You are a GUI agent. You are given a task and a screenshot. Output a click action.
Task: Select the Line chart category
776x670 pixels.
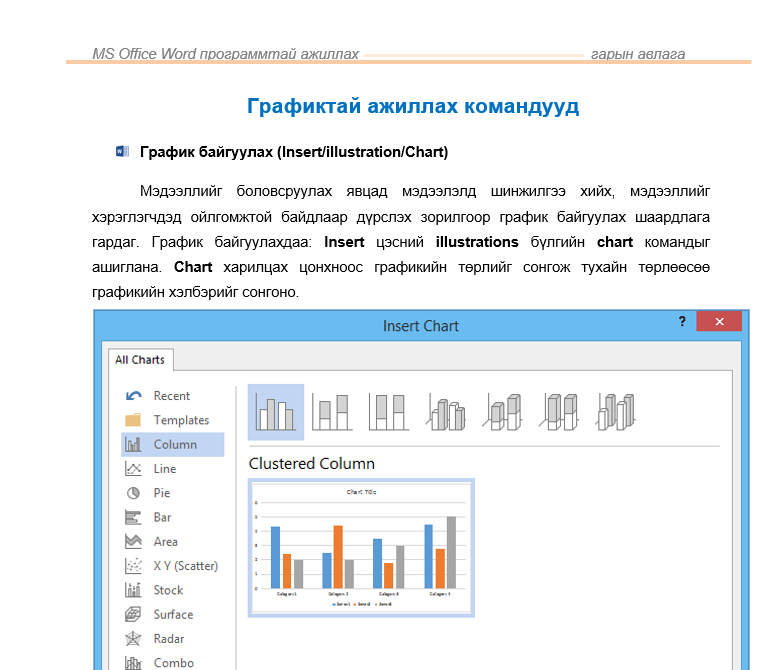172,469
